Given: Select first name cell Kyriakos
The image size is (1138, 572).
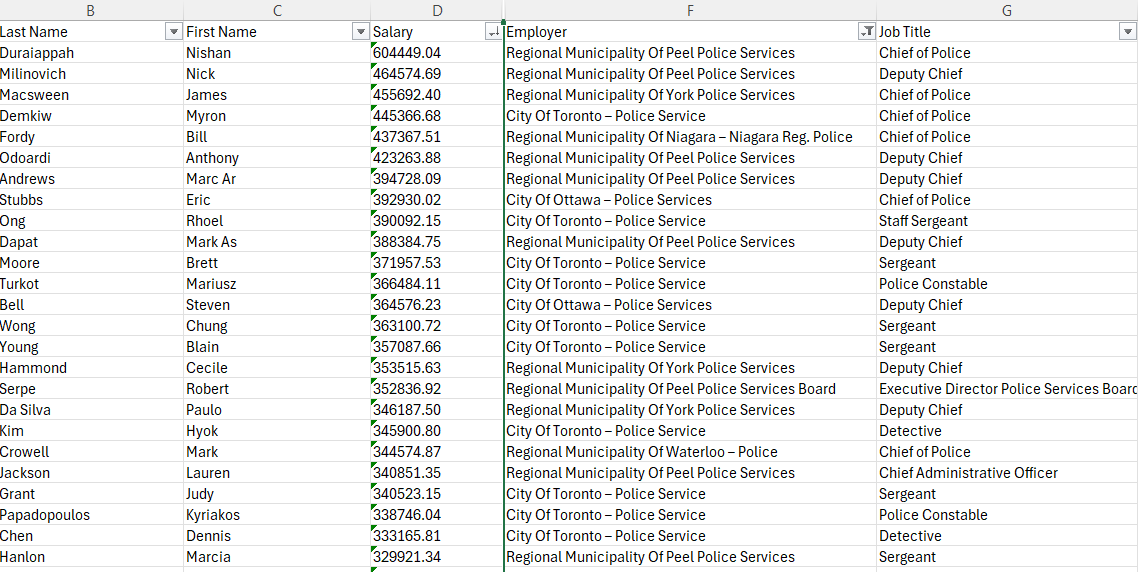Looking at the screenshot, I should (x=277, y=515).
